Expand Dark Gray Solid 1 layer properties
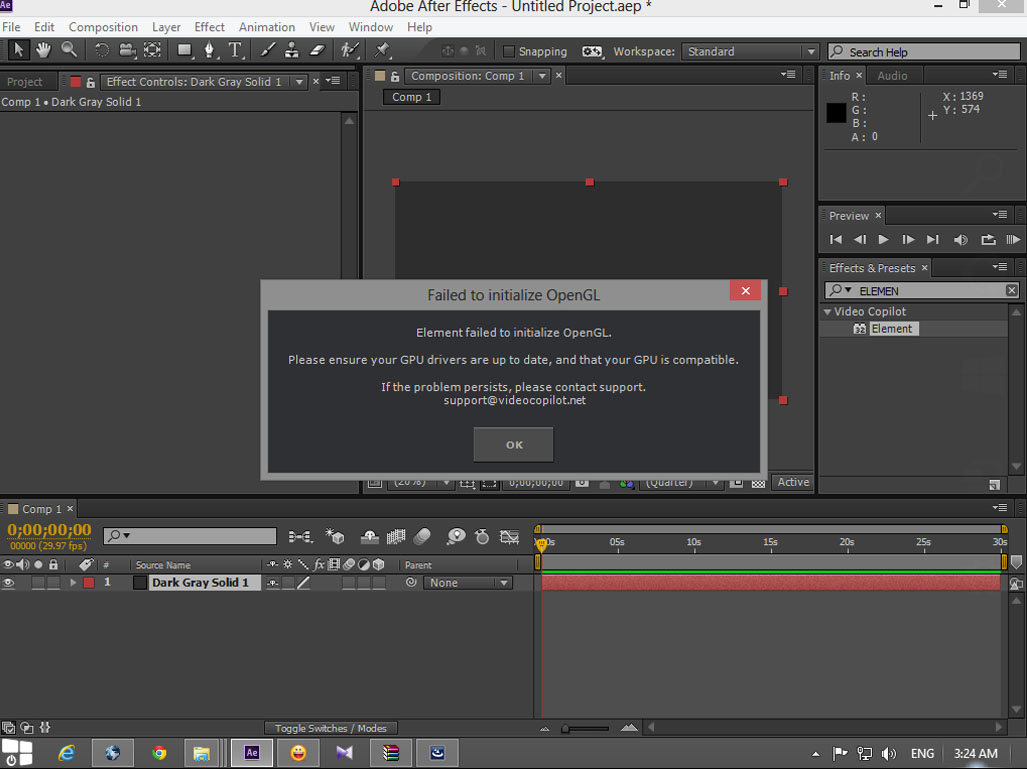This screenshot has width=1027, height=769. click(x=73, y=582)
